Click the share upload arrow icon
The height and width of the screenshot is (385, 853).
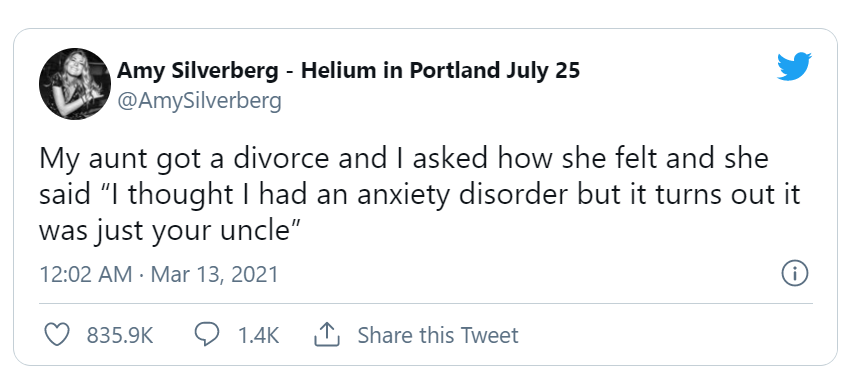(x=327, y=334)
